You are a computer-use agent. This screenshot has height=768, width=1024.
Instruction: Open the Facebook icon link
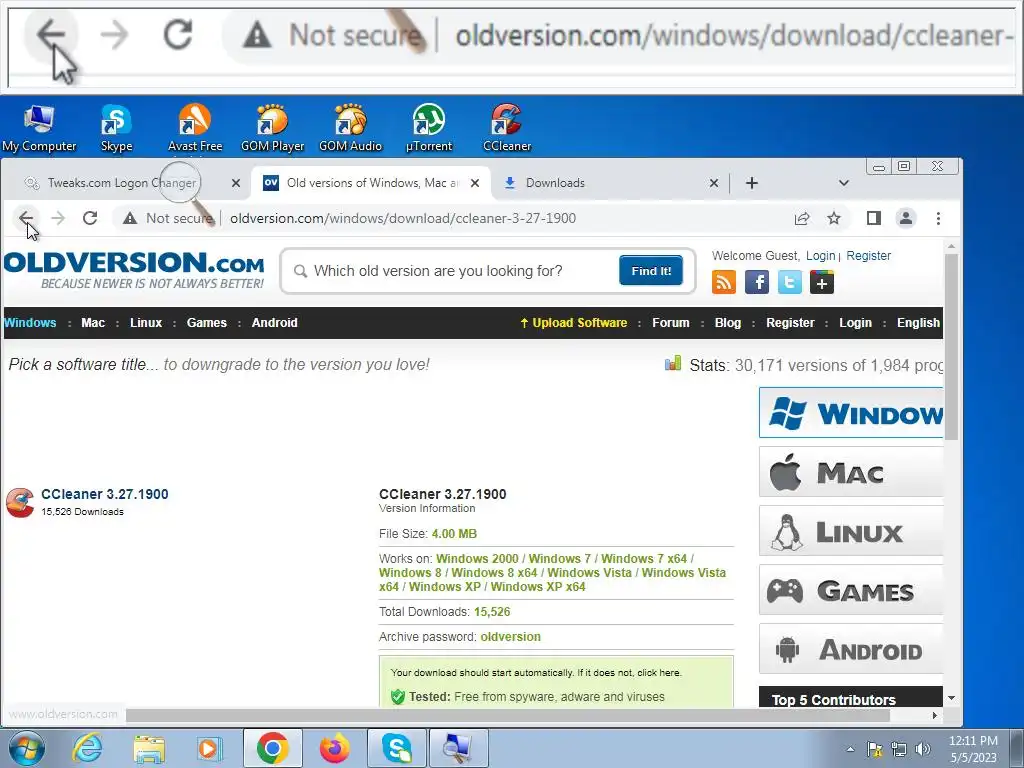point(756,282)
